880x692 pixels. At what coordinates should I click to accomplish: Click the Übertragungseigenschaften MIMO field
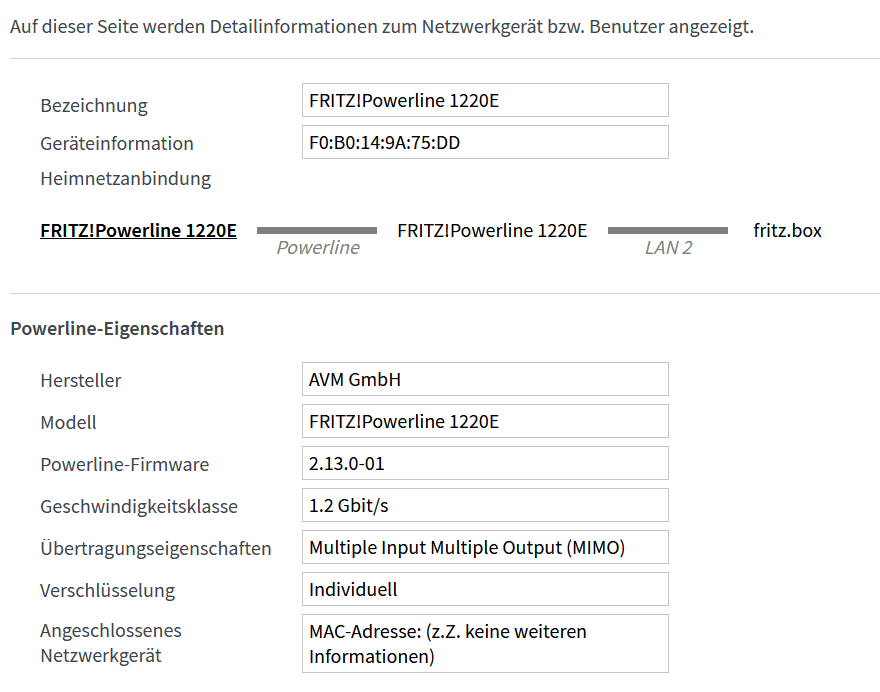(x=485, y=547)
